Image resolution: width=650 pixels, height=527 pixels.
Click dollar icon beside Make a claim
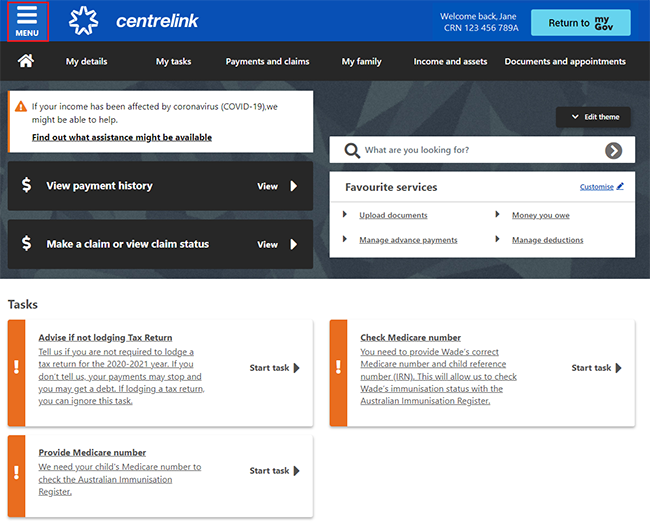26,243
